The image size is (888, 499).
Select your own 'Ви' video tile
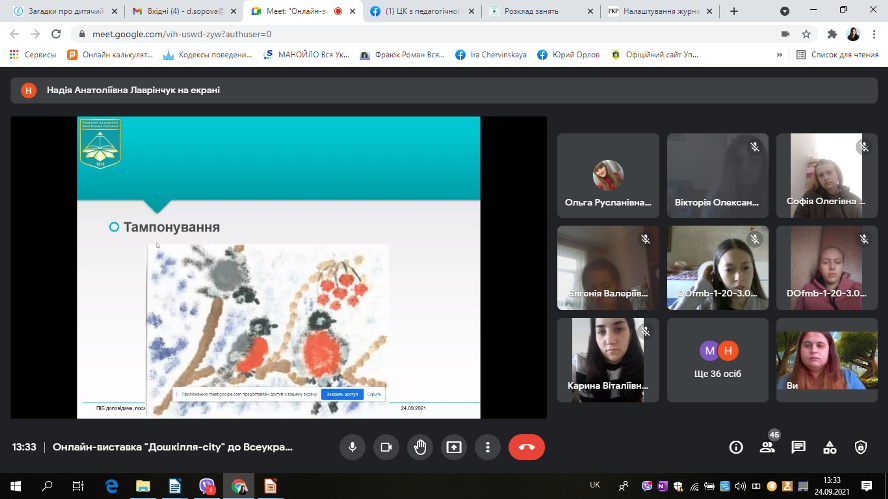pos(827,360)
